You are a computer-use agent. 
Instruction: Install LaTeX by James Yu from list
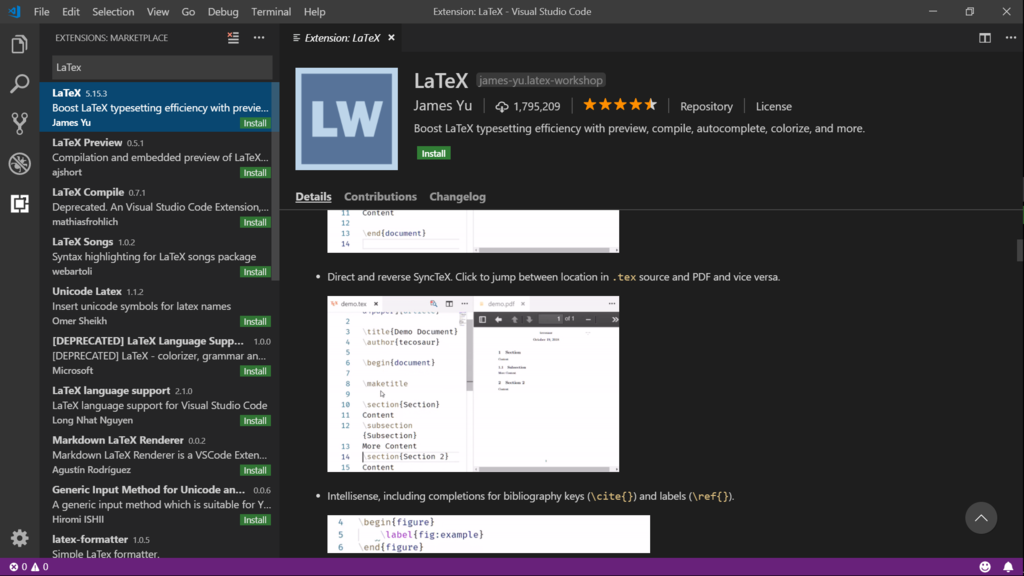[x=255, y=123]
